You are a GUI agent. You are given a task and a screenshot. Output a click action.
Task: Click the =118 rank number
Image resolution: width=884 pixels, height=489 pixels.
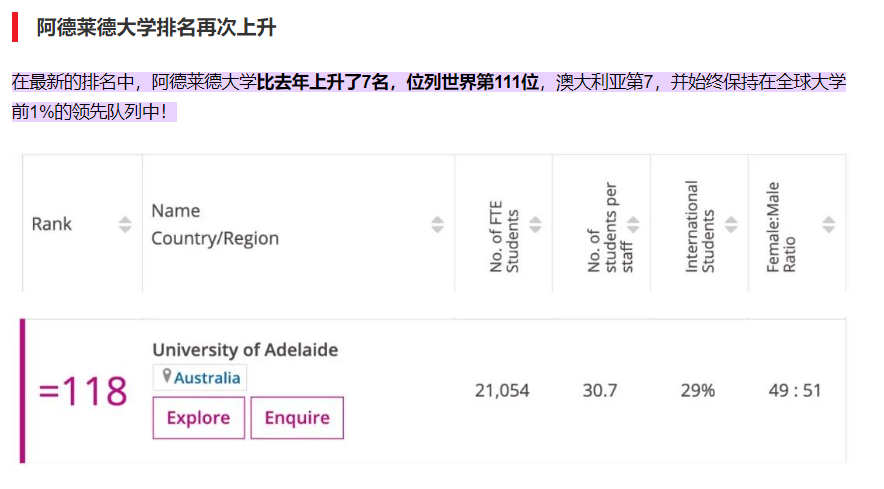[x=83, y=391]
